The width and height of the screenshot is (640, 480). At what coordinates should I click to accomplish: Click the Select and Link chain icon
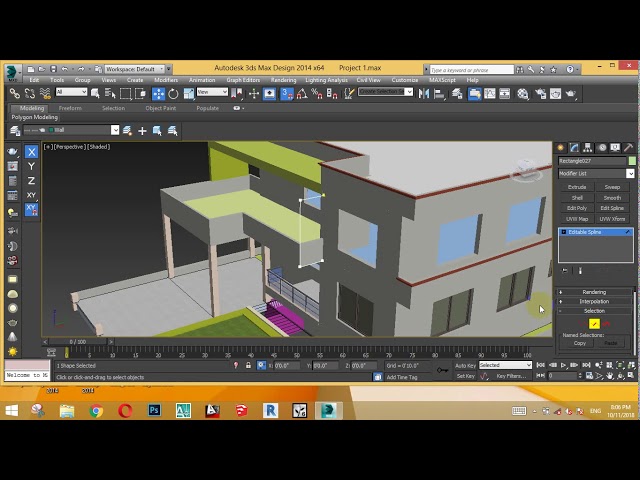15,94
